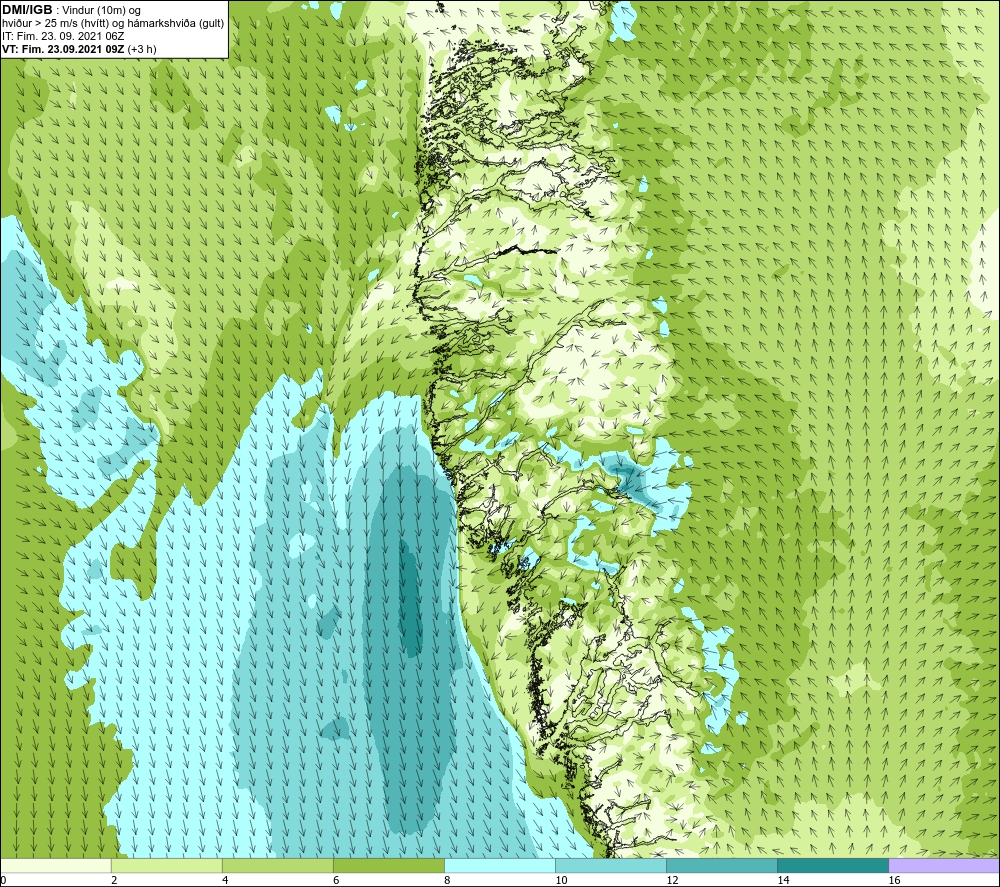The width and height of the screenshot is (1000, 887).
Task: Click the '16' label on the wind scale
Action: coord(893,880)
